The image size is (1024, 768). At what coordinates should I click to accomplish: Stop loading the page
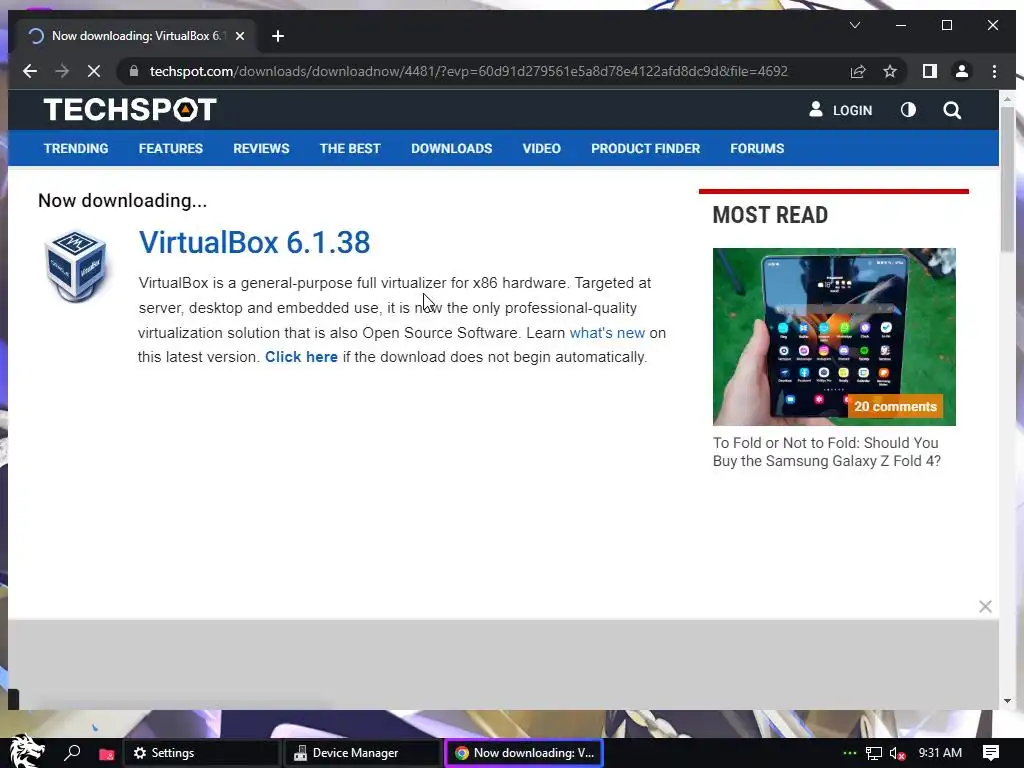tap(93, 71)
